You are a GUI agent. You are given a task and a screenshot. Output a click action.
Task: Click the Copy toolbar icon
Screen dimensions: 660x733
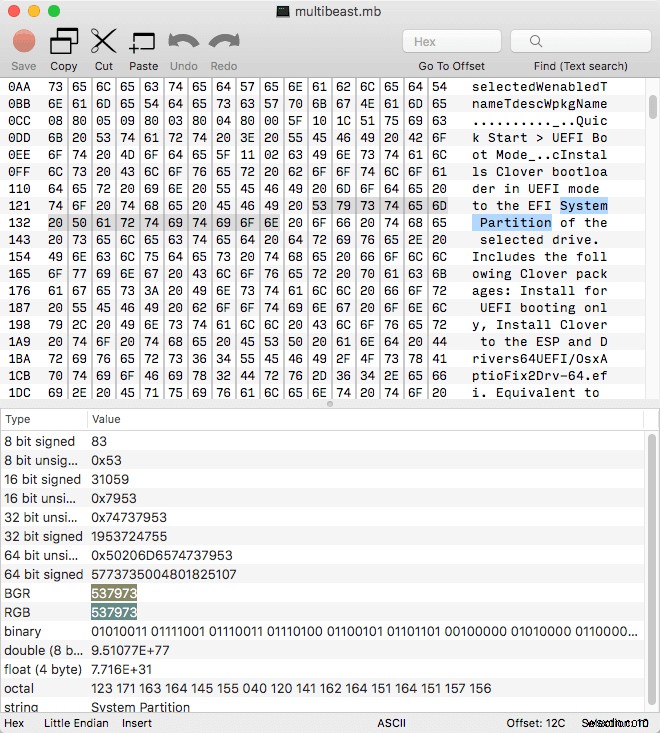coord(64,42)
